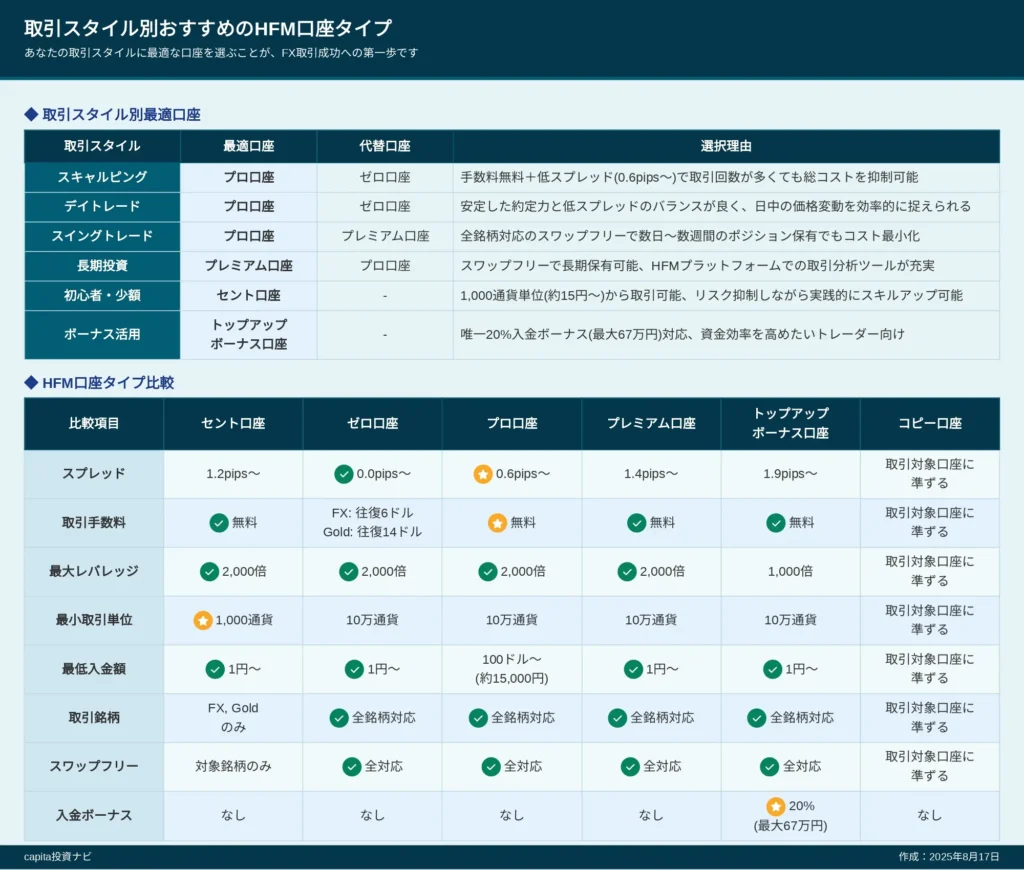1024x870 pixels.
Task: Click the スプレッド row label
Action: pos(94,474)
